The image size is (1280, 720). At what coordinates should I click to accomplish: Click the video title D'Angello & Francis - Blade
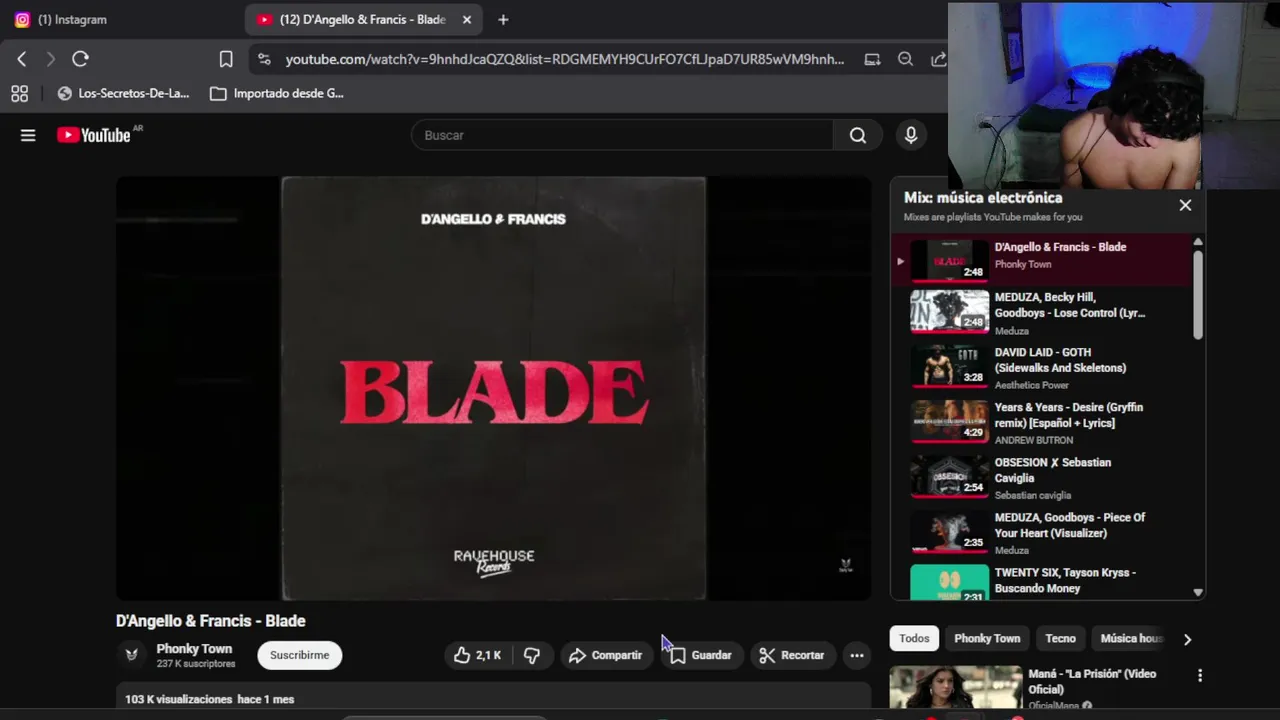(x=211, y=621)
